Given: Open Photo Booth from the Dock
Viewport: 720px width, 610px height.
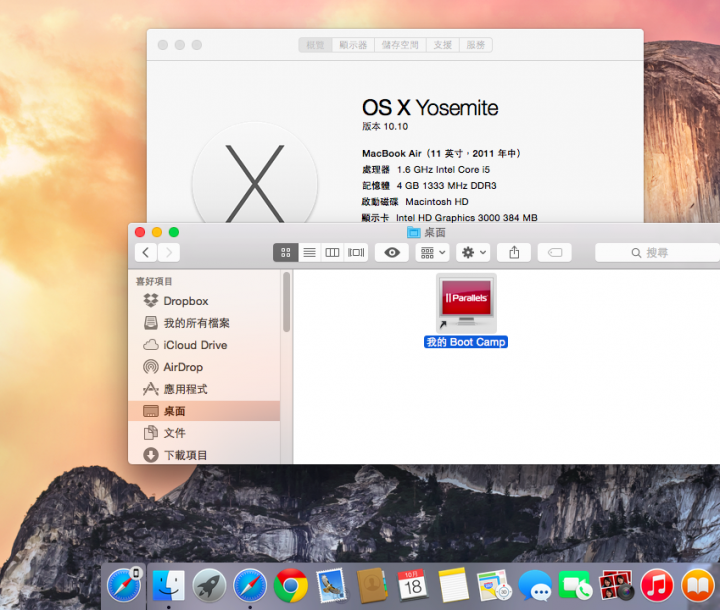Looking at the screenshot, I should tap(616, 585).
